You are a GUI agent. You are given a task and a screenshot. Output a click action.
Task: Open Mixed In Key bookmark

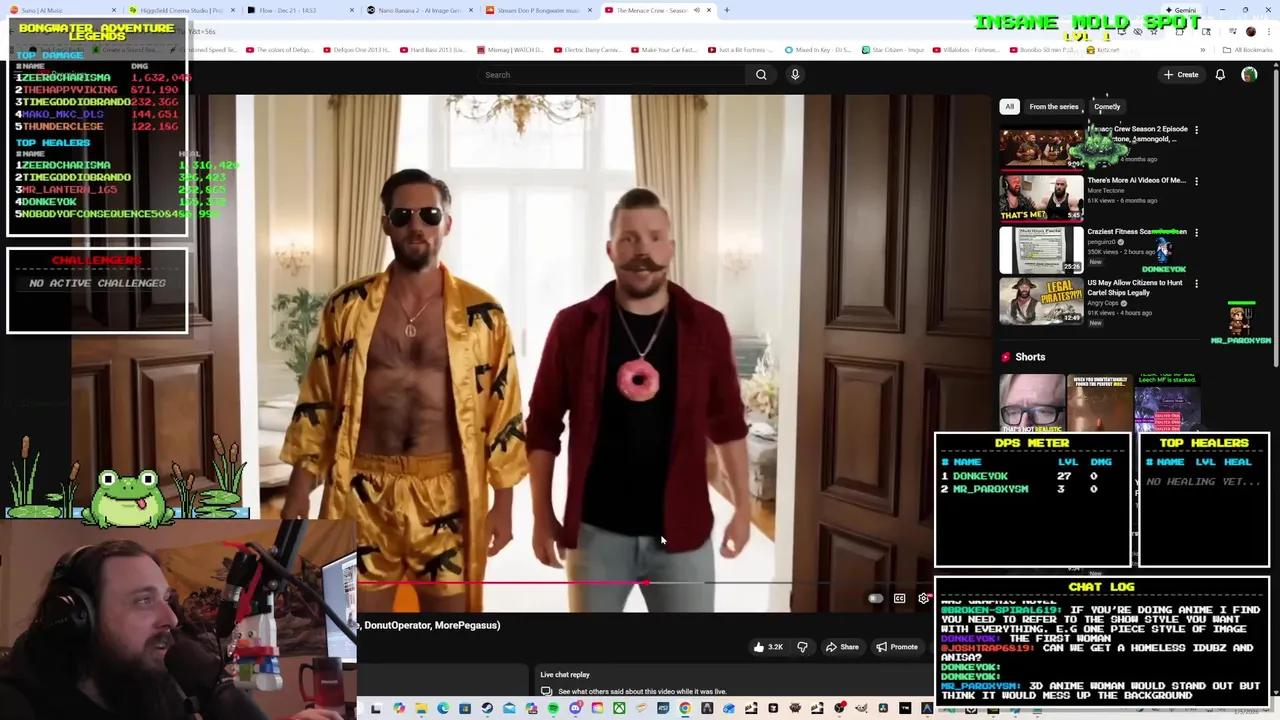tap(817, 50)
